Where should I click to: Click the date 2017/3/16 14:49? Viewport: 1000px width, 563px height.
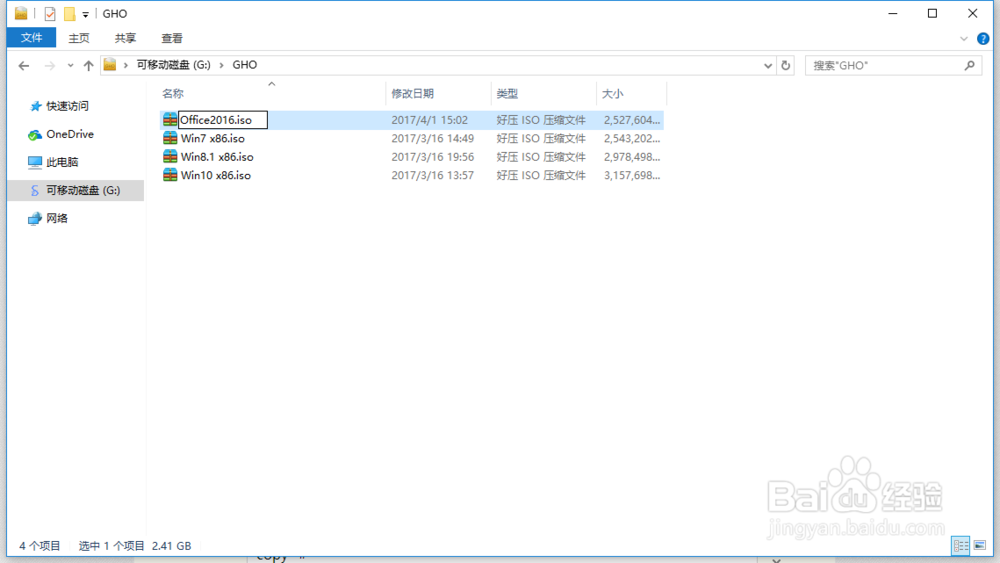[432, 138]
